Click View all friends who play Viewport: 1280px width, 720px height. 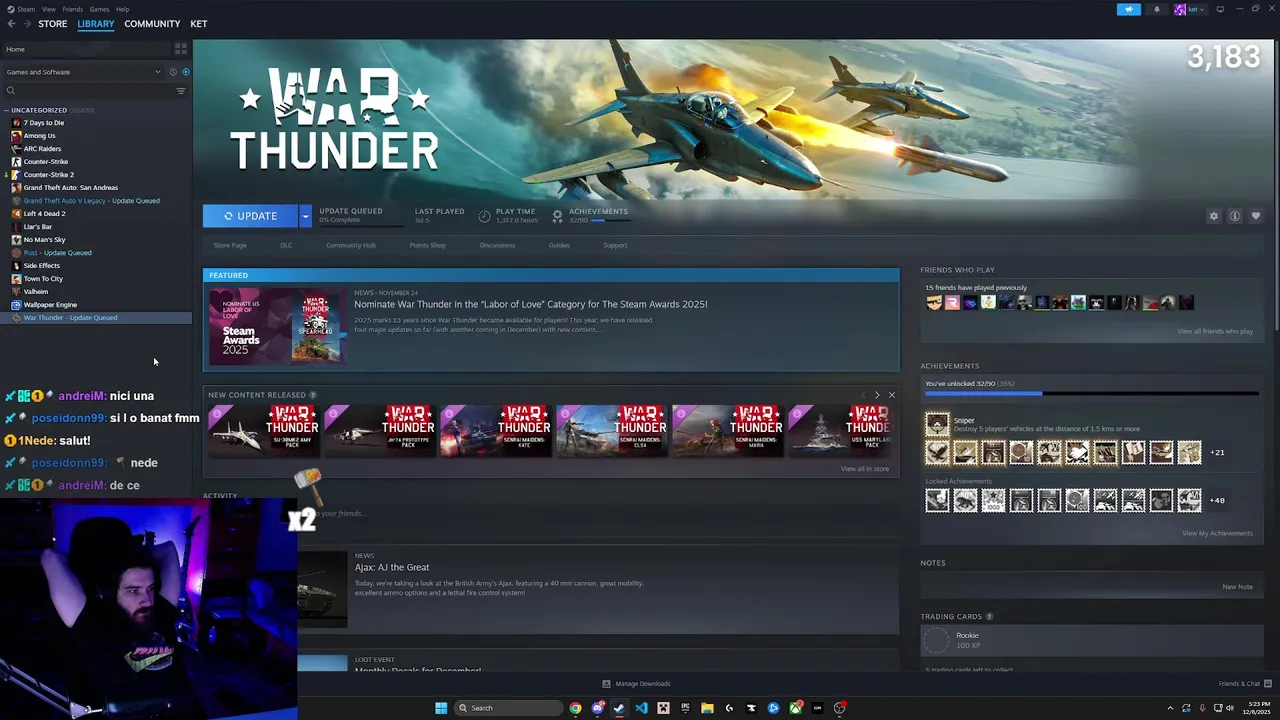1215,331
